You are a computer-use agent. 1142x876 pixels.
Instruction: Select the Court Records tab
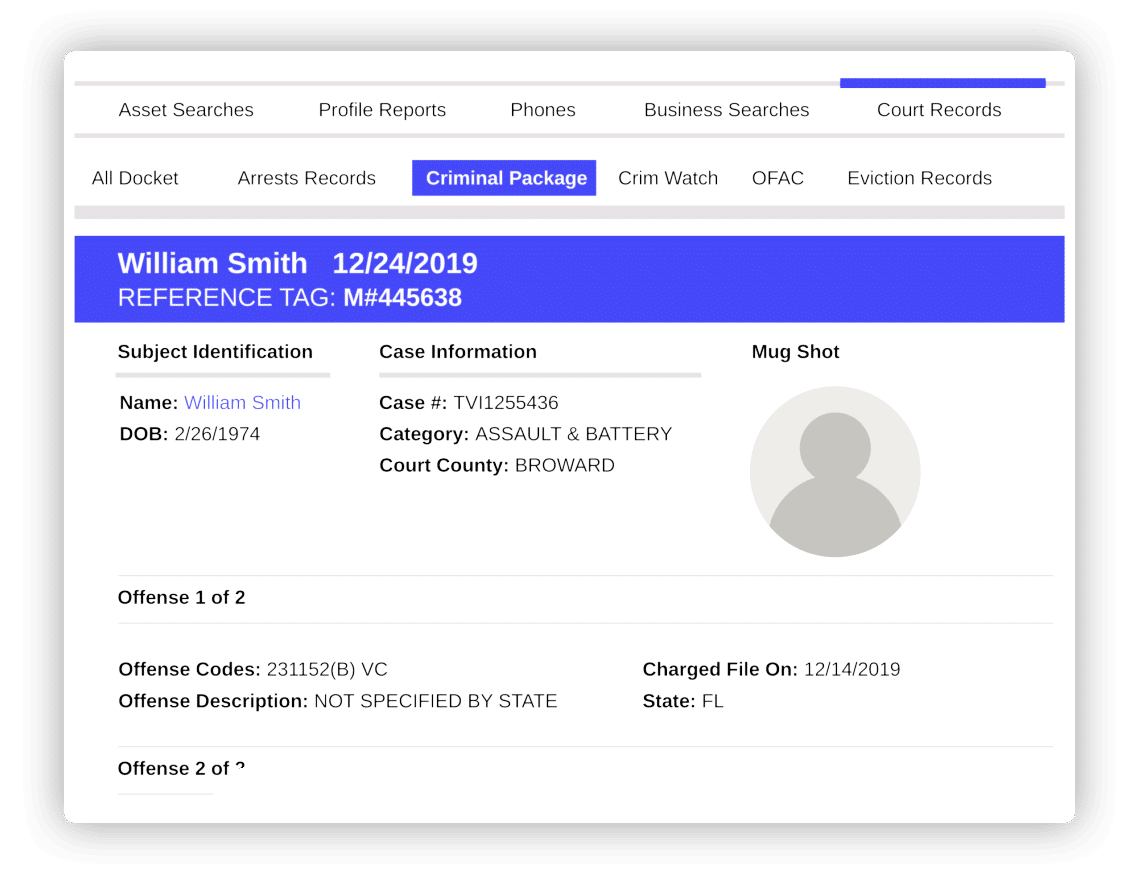pos(939,110)
